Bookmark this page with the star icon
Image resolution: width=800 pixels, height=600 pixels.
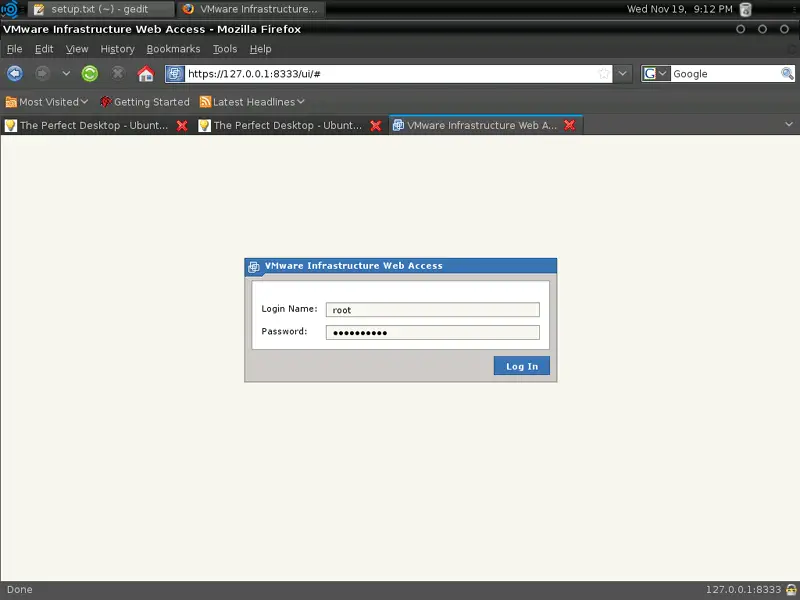click(x=604, y=74)
